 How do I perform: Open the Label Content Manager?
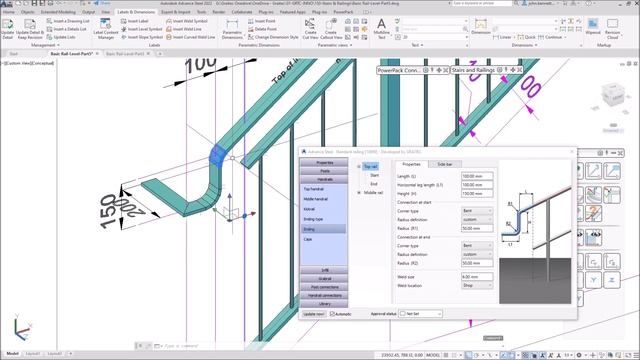(x=106, y=29)
